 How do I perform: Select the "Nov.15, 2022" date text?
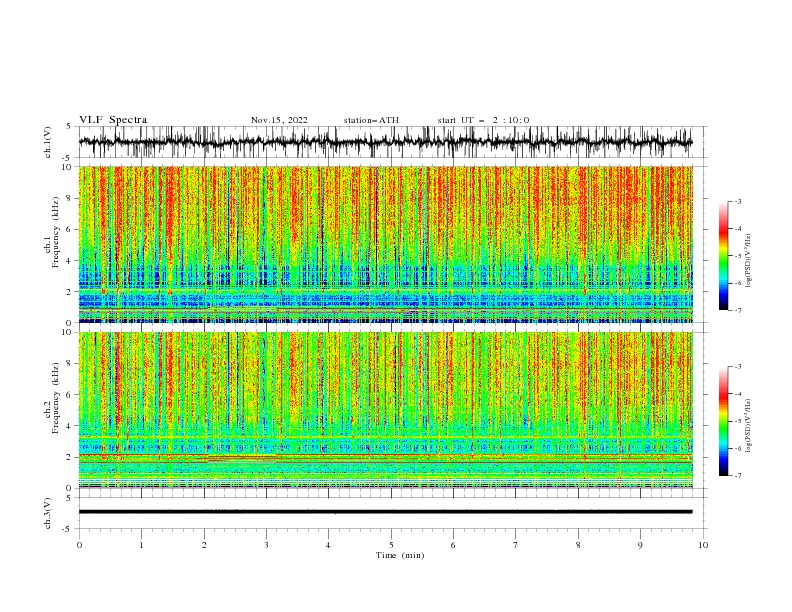[x=279, y=120]
